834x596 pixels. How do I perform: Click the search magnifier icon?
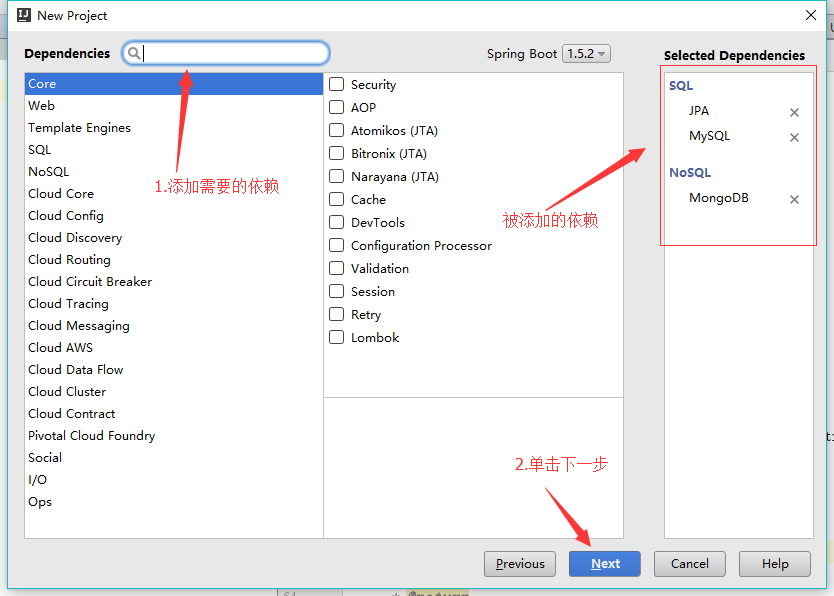click(x=134, y=53)
